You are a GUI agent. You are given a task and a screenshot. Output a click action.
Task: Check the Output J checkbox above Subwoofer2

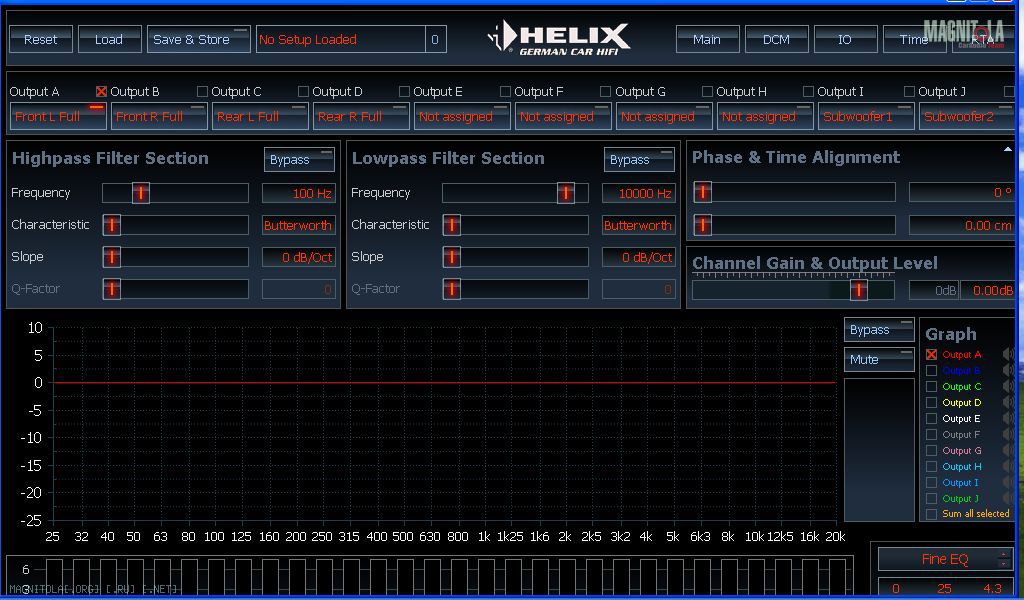(x=909, y=91)
